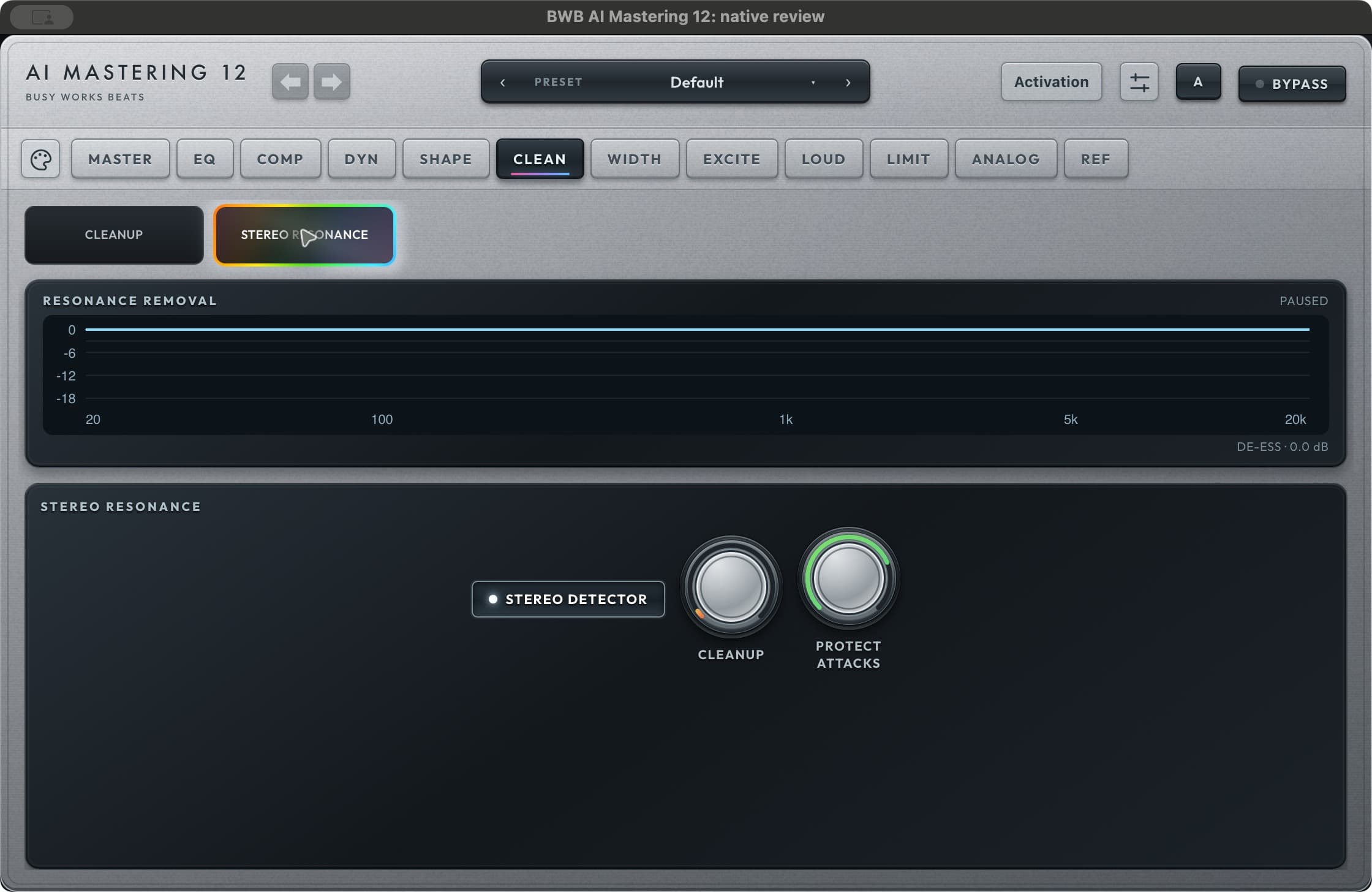Go to next preset with right chevron
The height and width of the screenshot is (892, 1372).
click(x=848, y=82)
